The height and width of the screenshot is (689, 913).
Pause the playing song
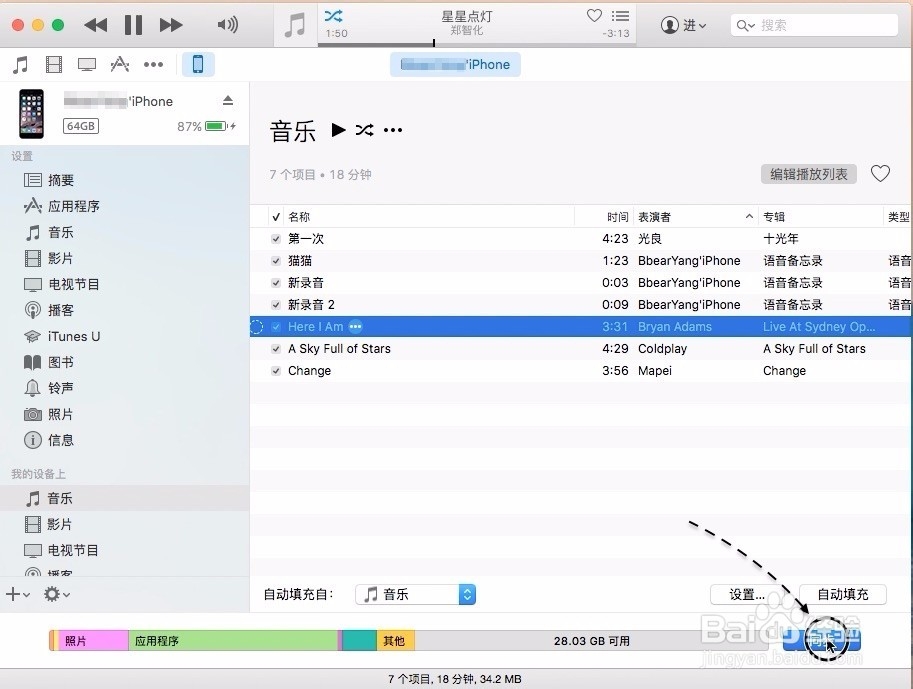(x=133, y=25)
